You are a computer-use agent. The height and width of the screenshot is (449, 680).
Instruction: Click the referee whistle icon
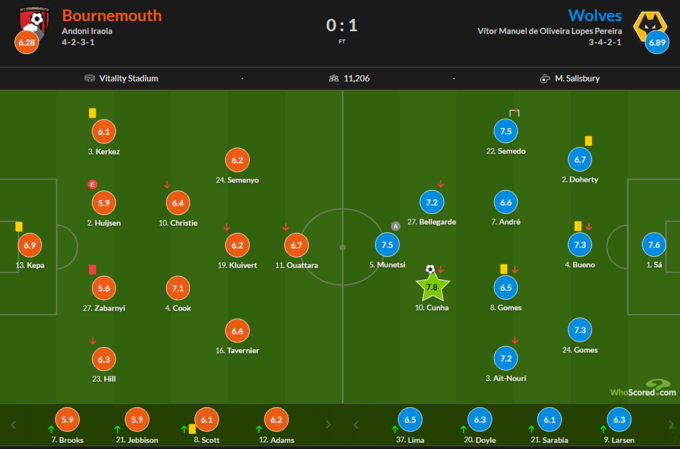coord(545,78)
